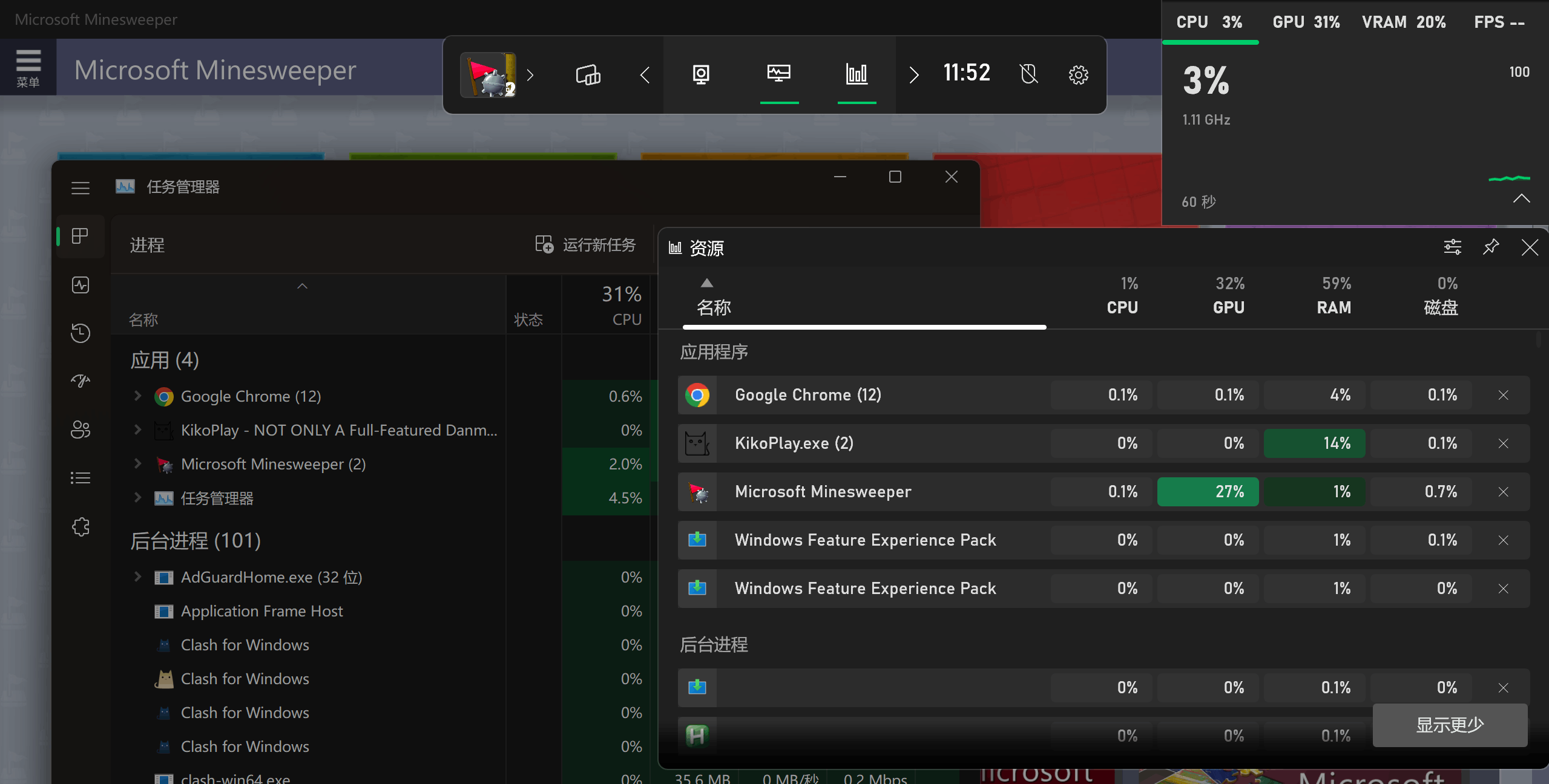The height and width of the screenshot is (784, 1549).
Task: Open App history in Task Manager
Action: coord(81,333)
